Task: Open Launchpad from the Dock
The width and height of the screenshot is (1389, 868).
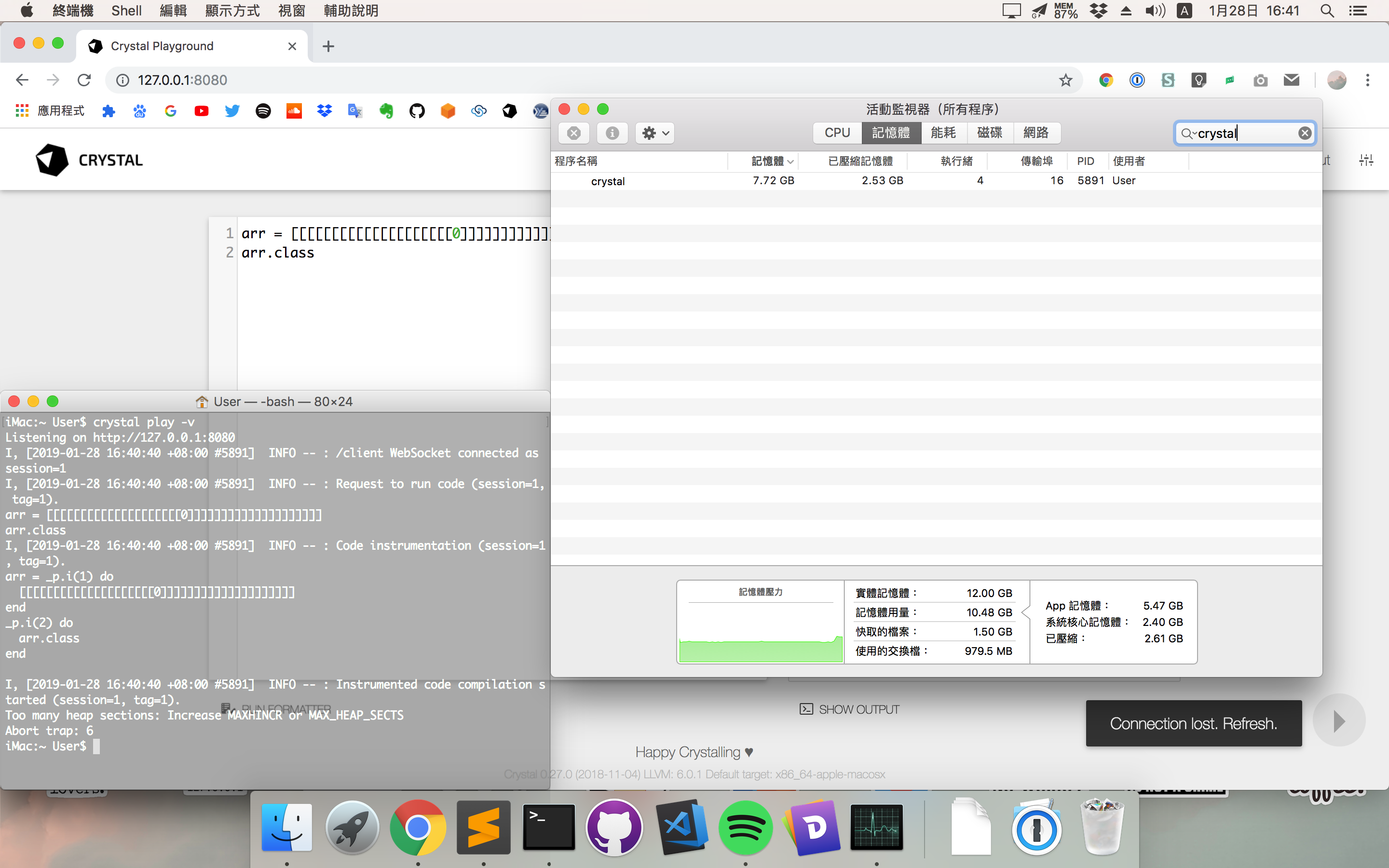Action: 353,827
